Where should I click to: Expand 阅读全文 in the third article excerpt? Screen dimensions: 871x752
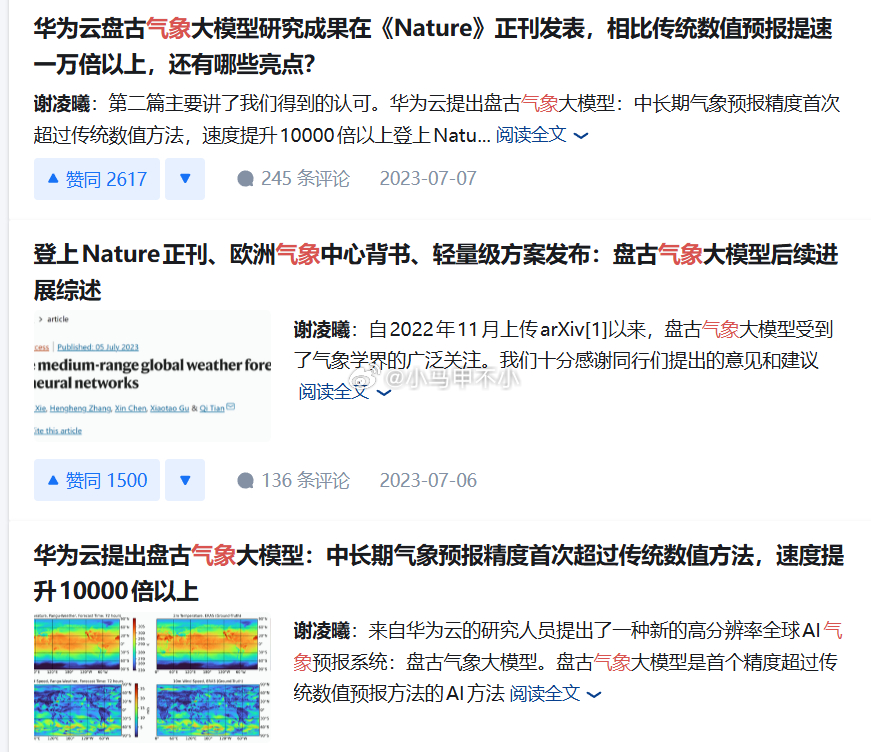pos(555,694)
